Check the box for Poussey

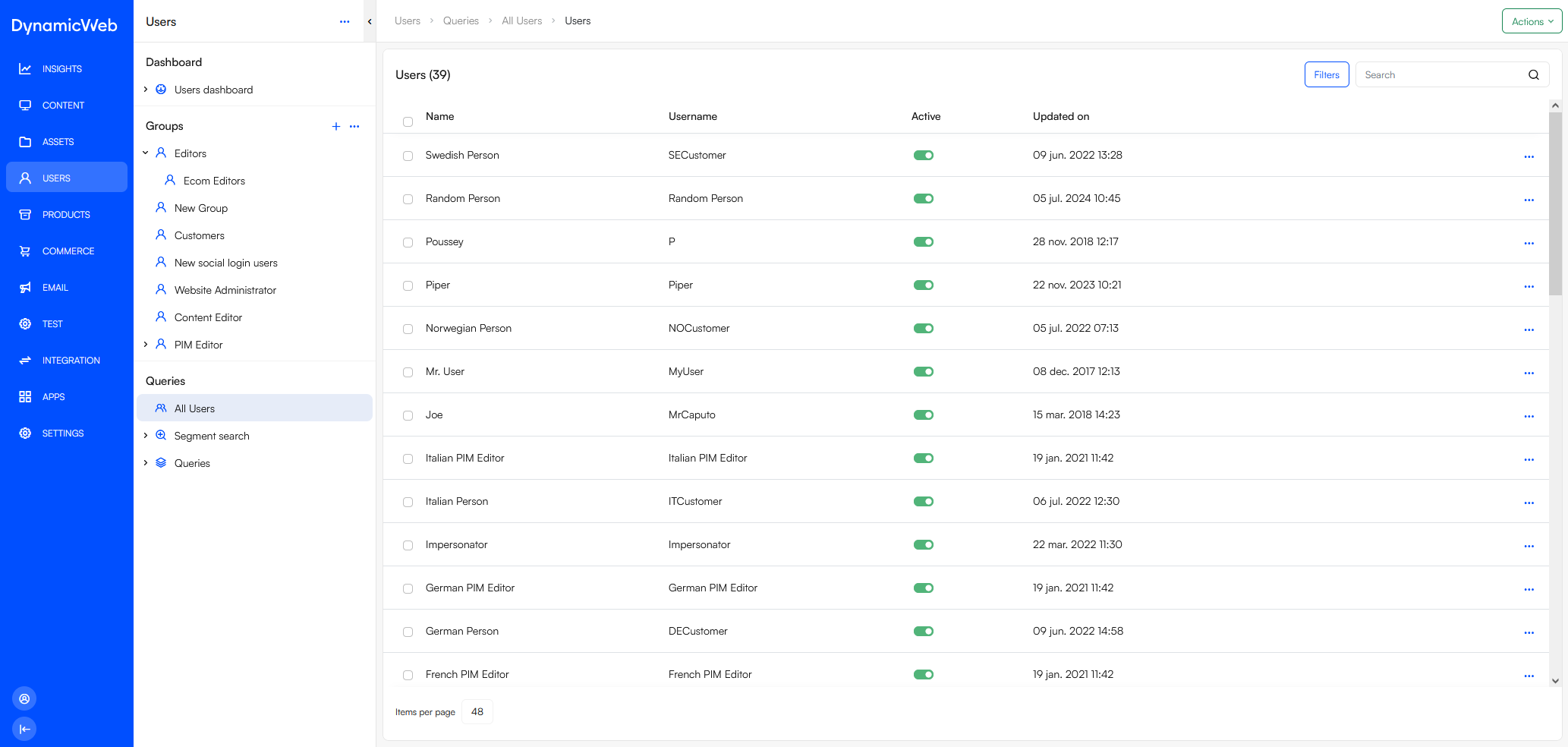pos(408,243)
